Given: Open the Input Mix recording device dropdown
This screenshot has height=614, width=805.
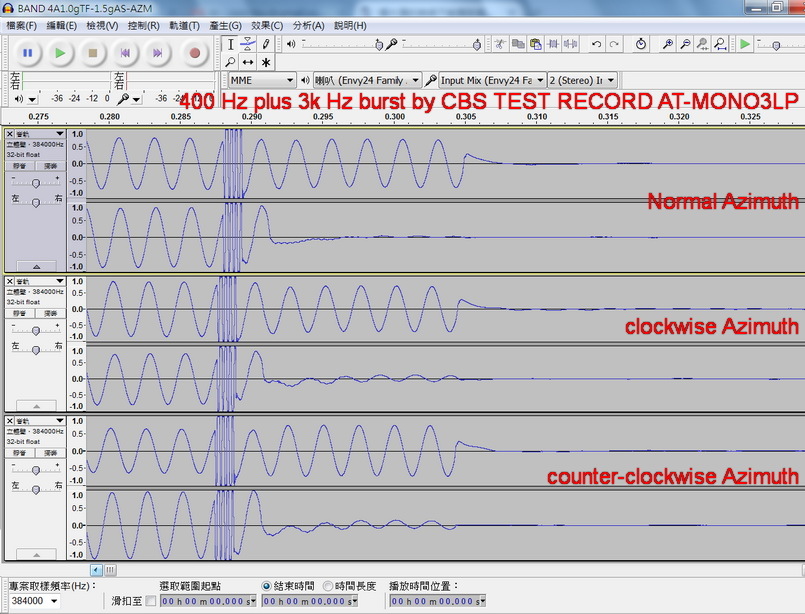Looking at the screenshot, I should pyautogui.click(x=492, y=80).
